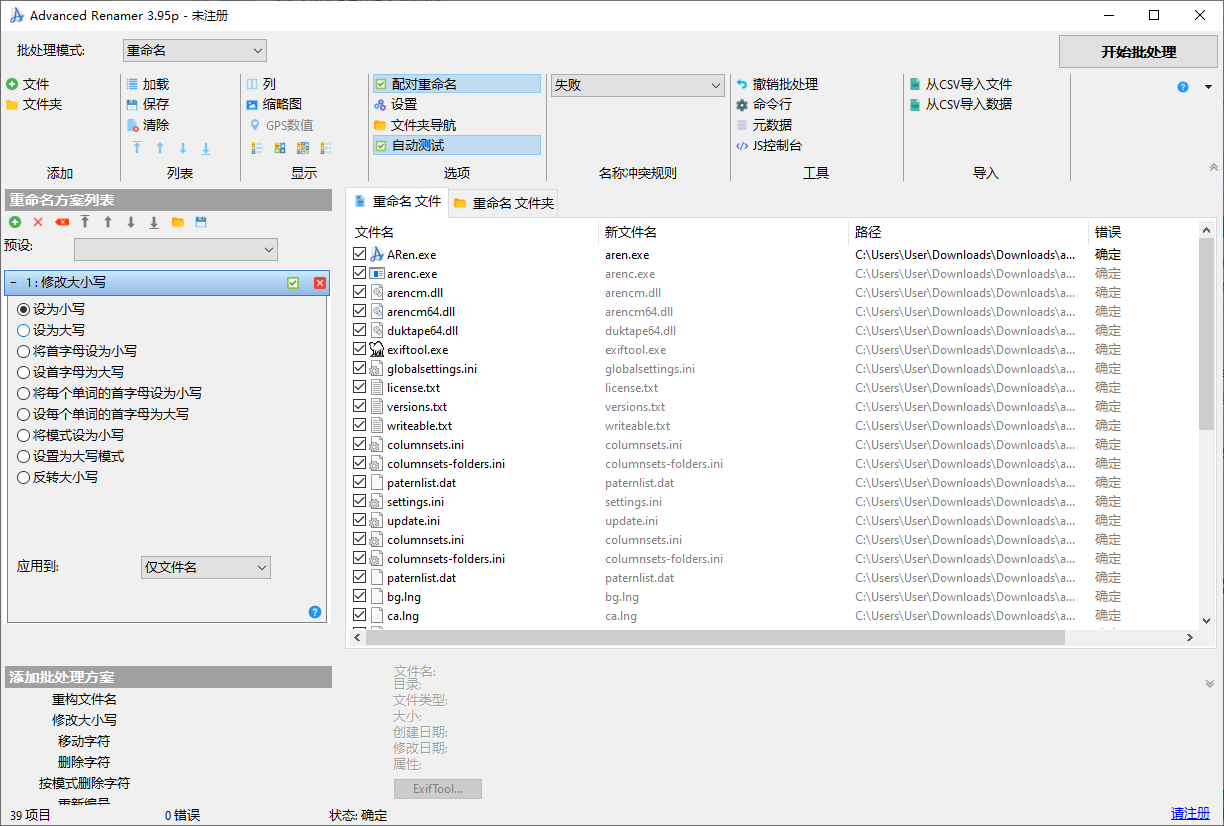Select the 设首字母为大写 radio option
Screen dimensions: 1224x826
24,372
